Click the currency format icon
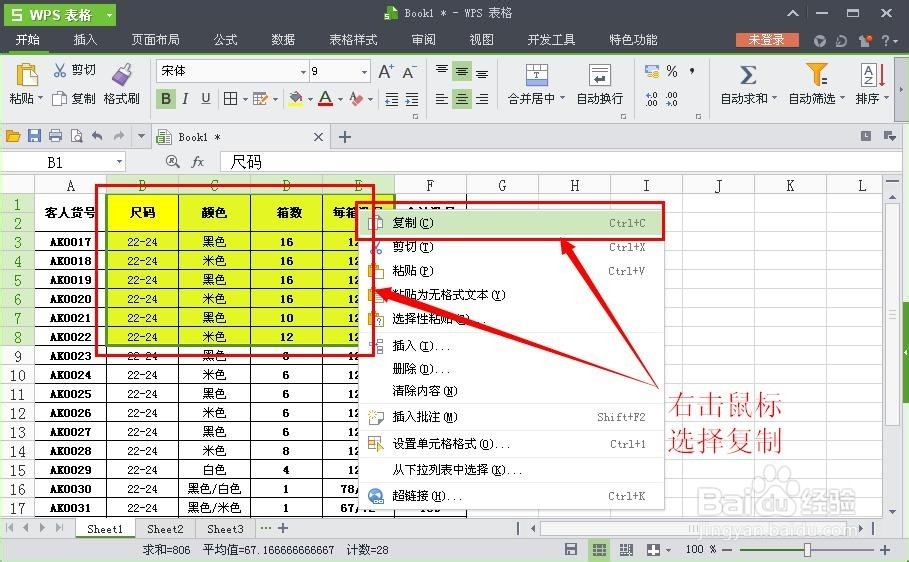The width and height of the screenshot is (909, 562). (652, 71)
